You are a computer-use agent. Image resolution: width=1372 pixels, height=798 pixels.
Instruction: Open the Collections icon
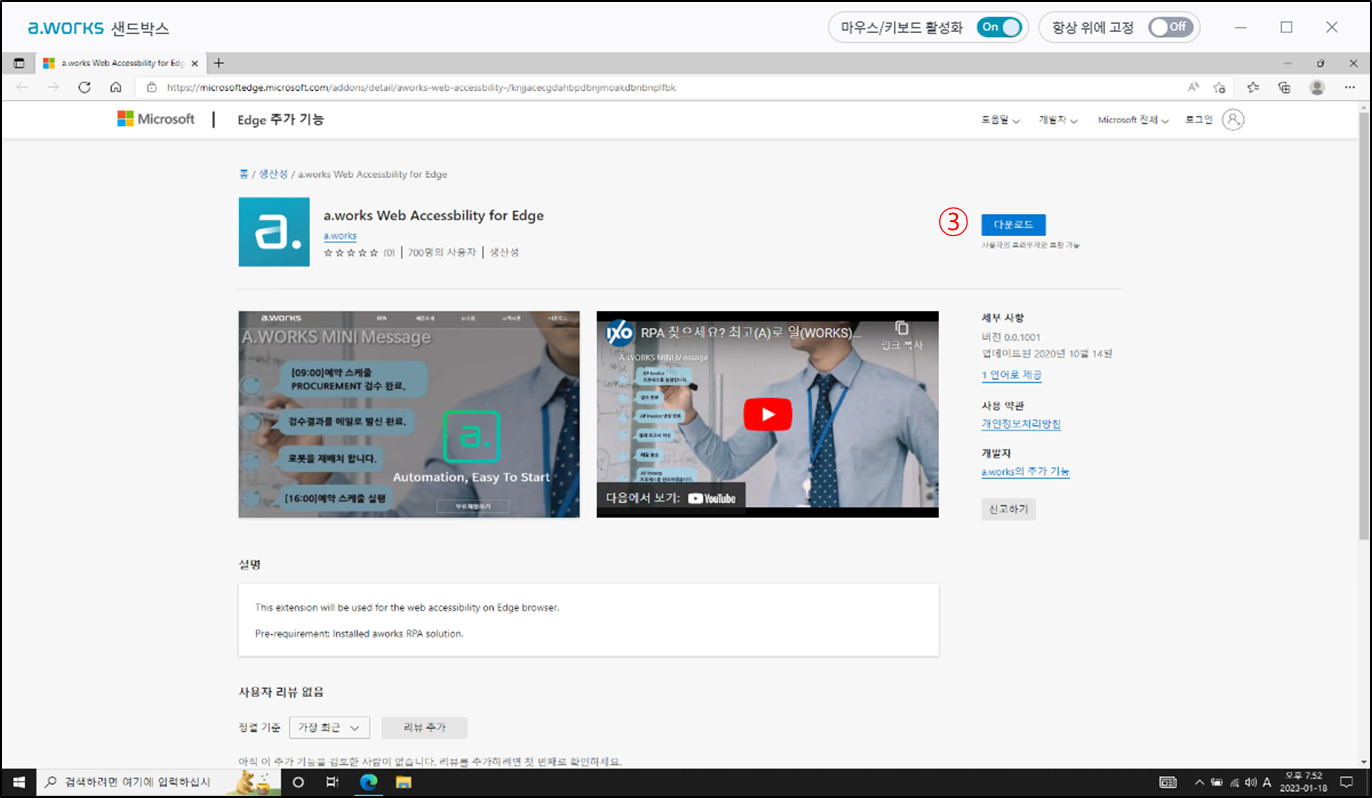tap(1285, 87)
